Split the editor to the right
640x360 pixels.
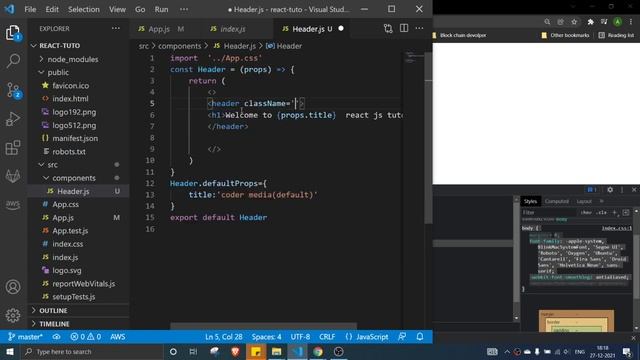coord(404,28)
